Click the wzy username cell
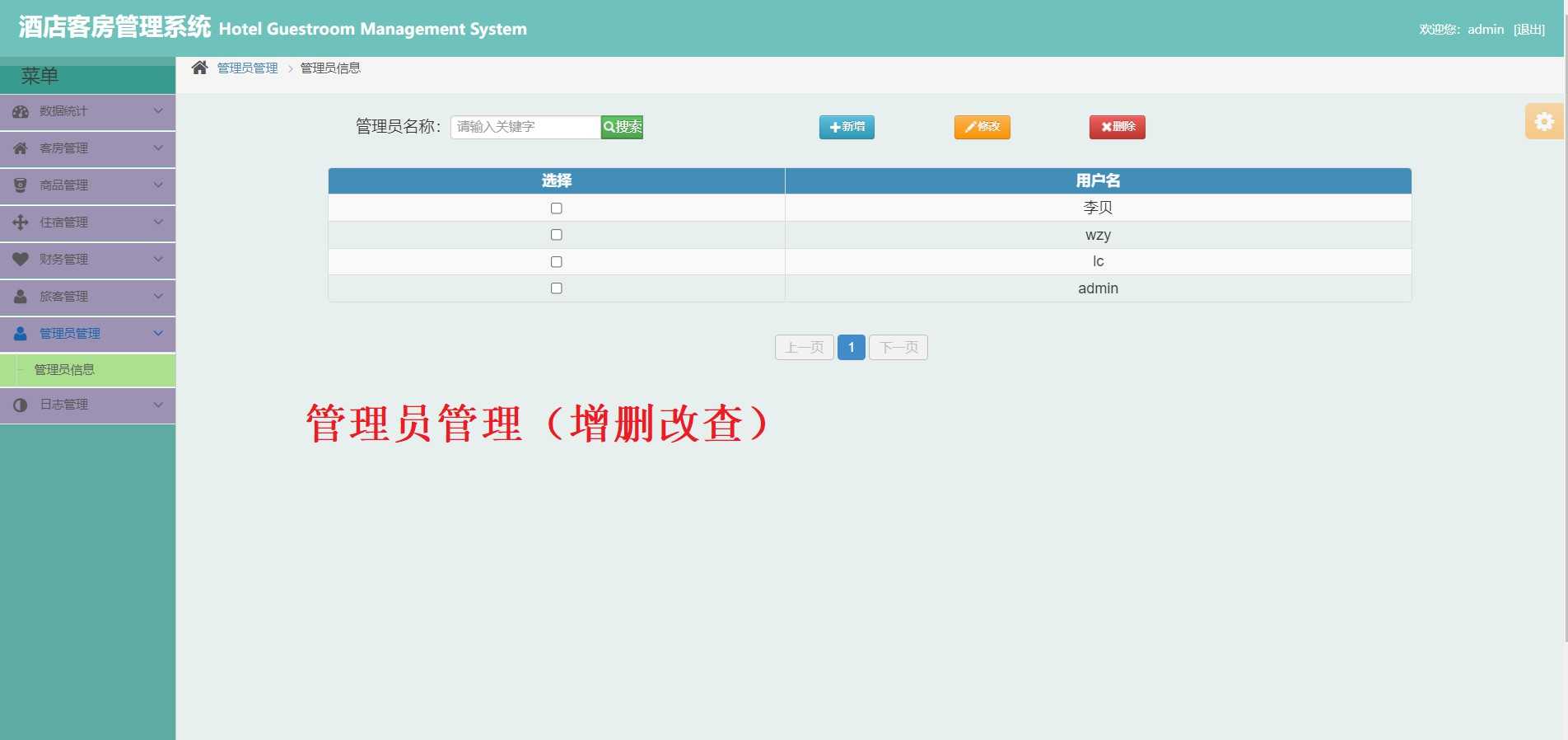 coord(1099,235)
